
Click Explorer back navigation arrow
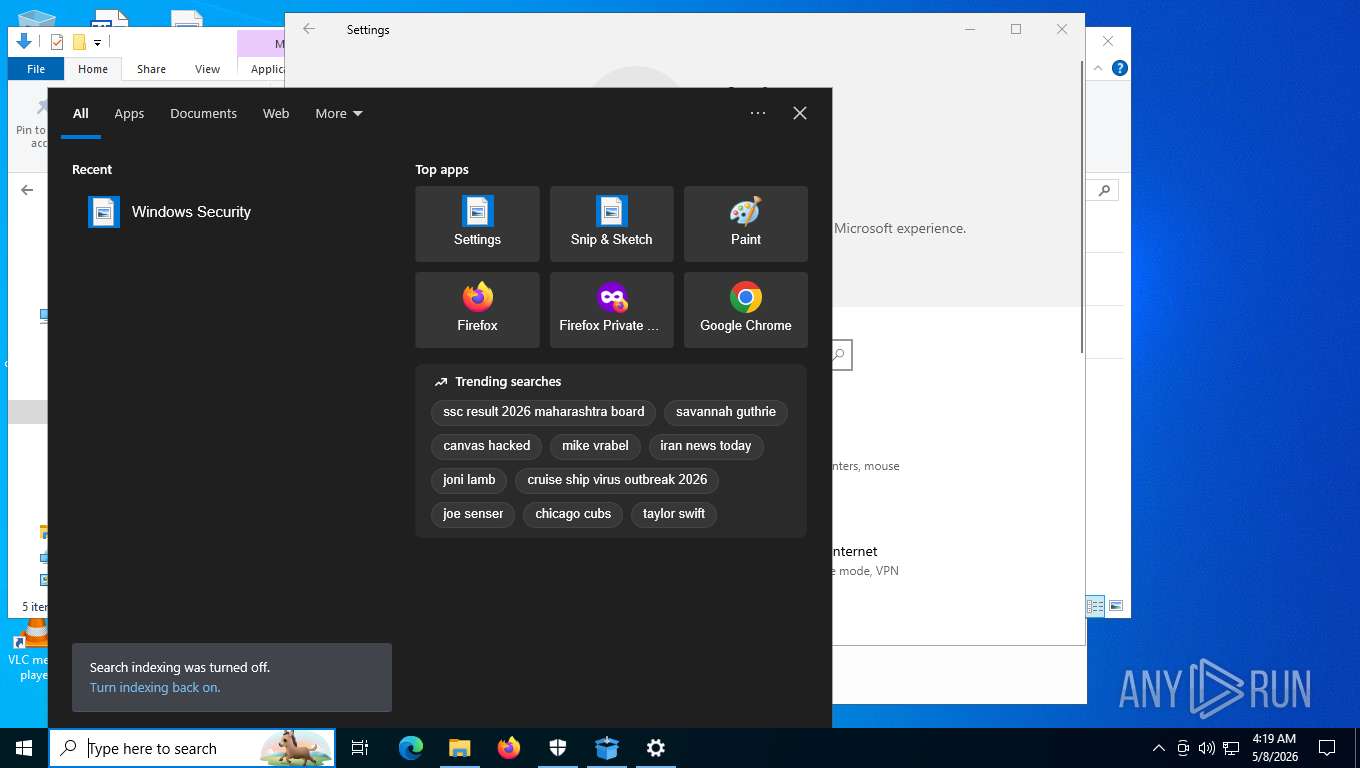tap(27, 190)
